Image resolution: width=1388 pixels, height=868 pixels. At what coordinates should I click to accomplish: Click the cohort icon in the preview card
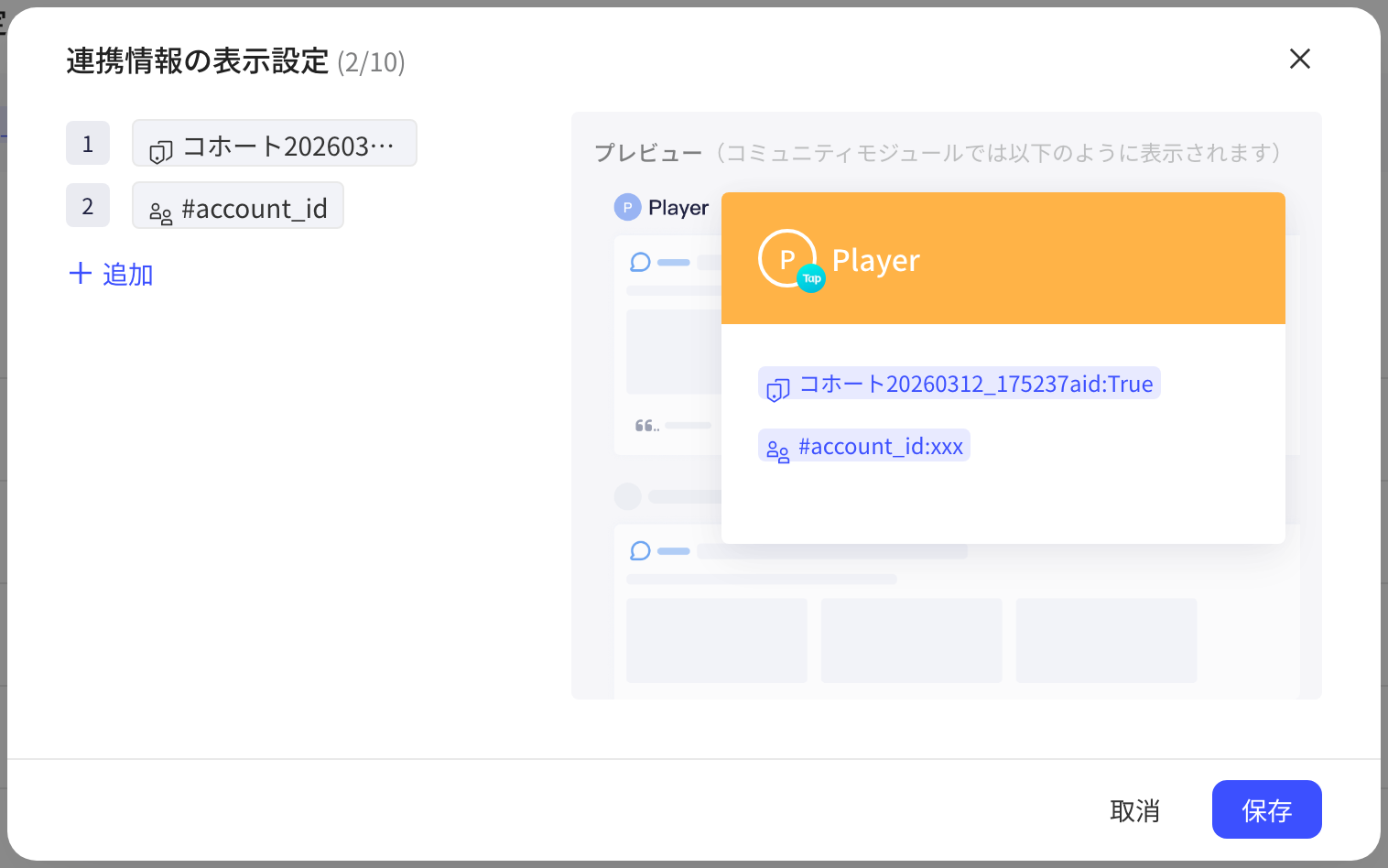tap(778, 389)
